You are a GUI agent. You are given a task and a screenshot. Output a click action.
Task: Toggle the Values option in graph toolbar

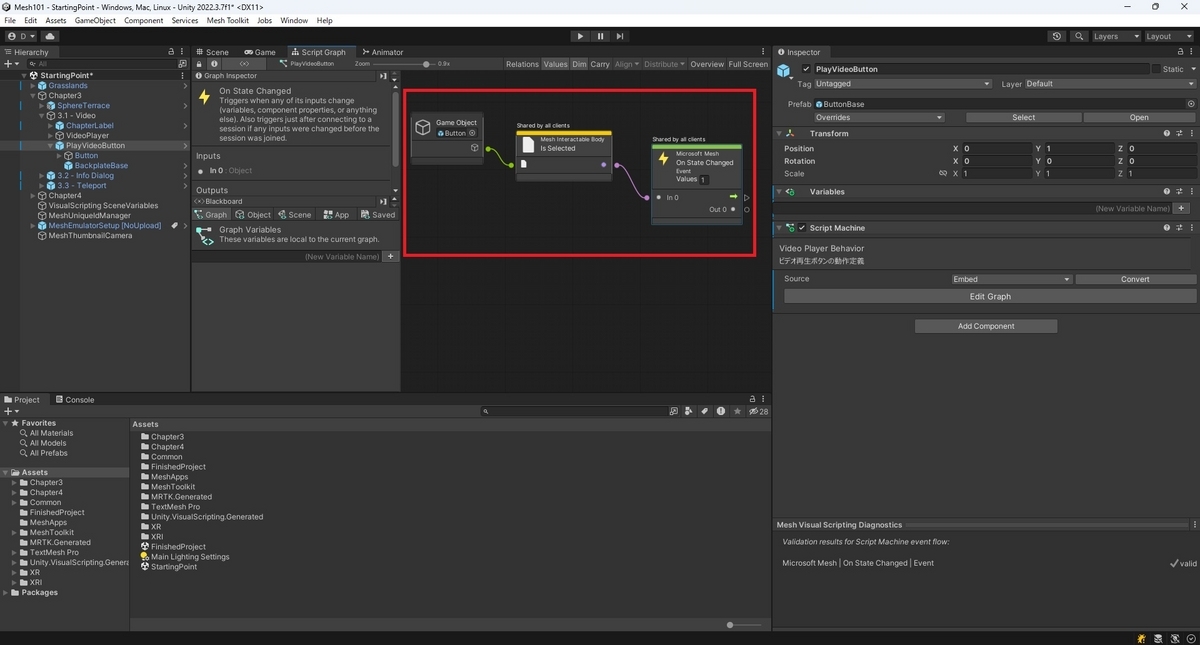tap(555, 64)
